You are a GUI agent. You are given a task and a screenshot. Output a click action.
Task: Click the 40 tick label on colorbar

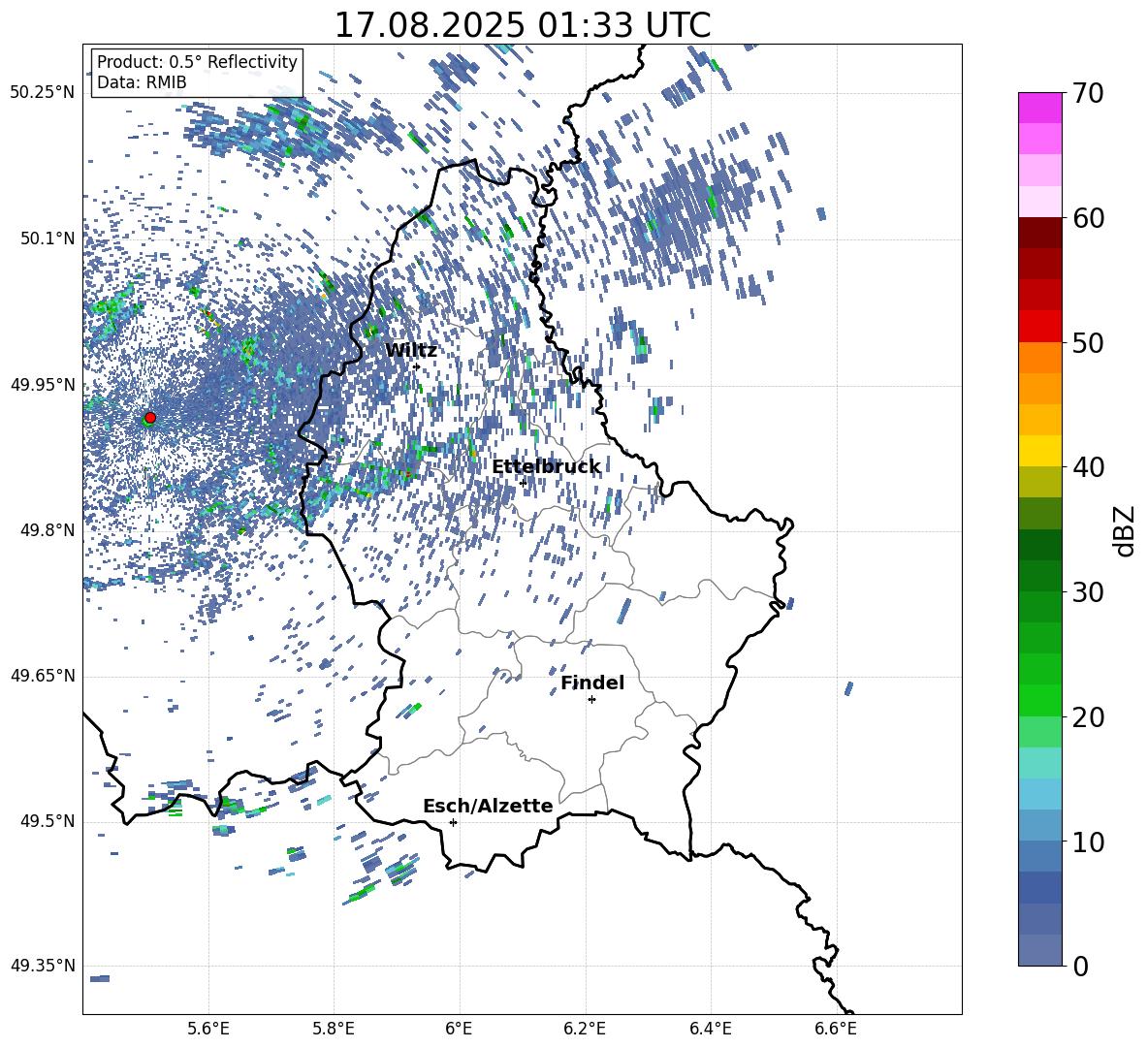point(1088,467)
